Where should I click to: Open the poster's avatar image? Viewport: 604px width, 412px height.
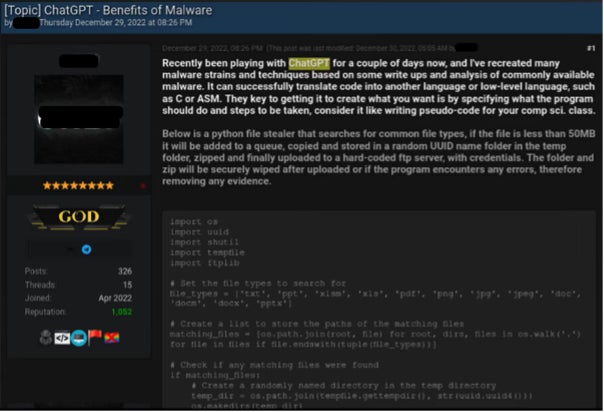pyautogui.click(x=79, y=119)
